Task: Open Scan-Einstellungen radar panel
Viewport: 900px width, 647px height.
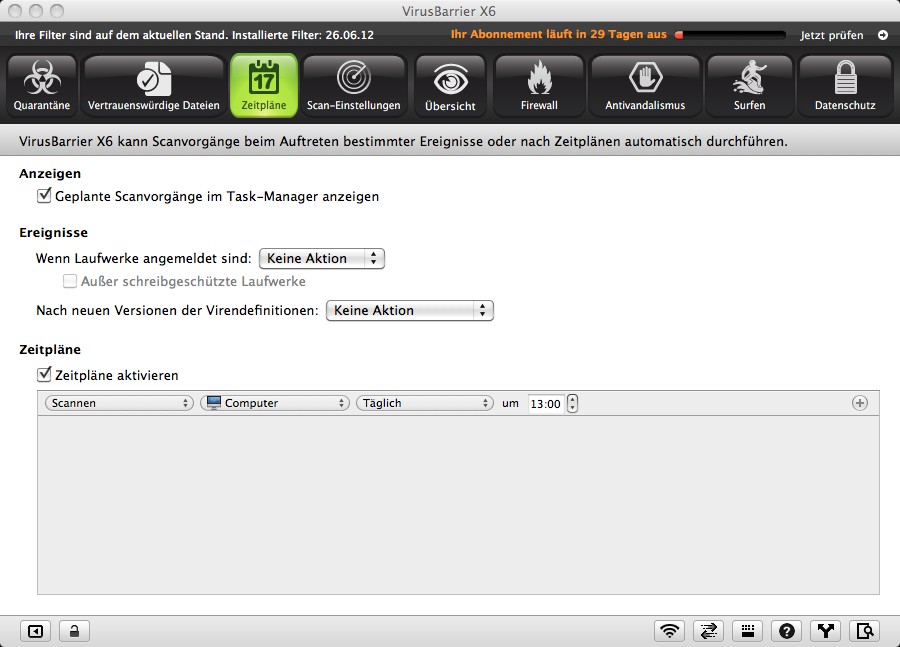Action: 354,86
